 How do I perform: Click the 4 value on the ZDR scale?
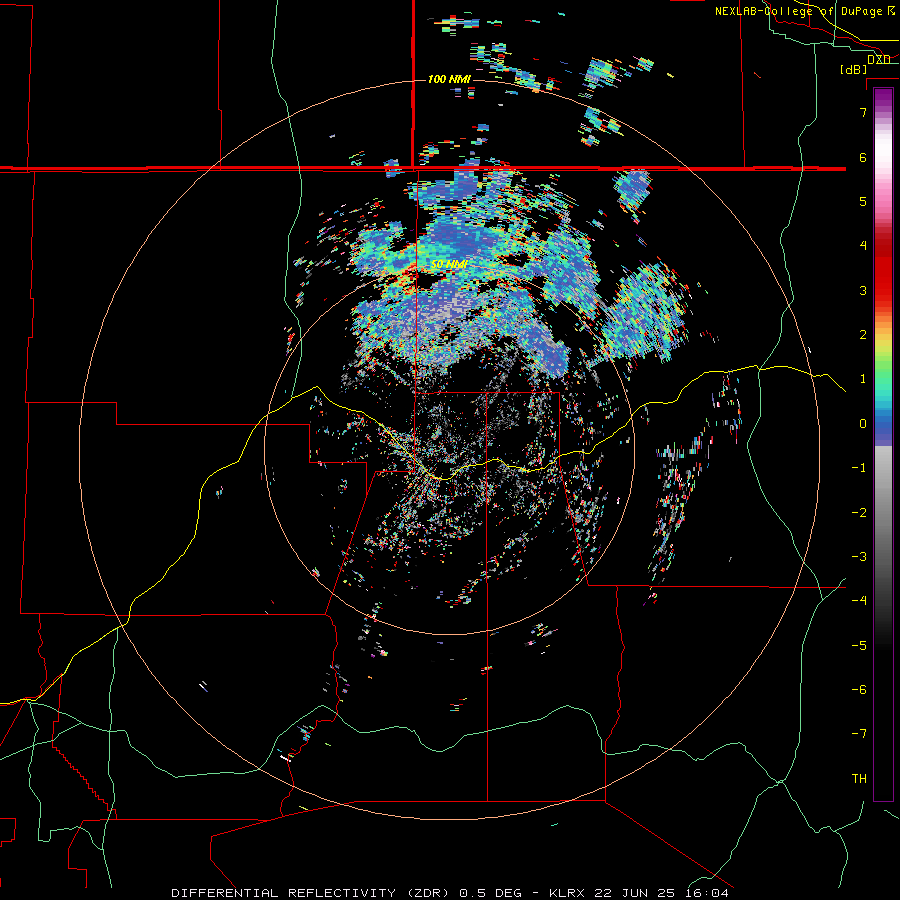(x=863, y=246)
